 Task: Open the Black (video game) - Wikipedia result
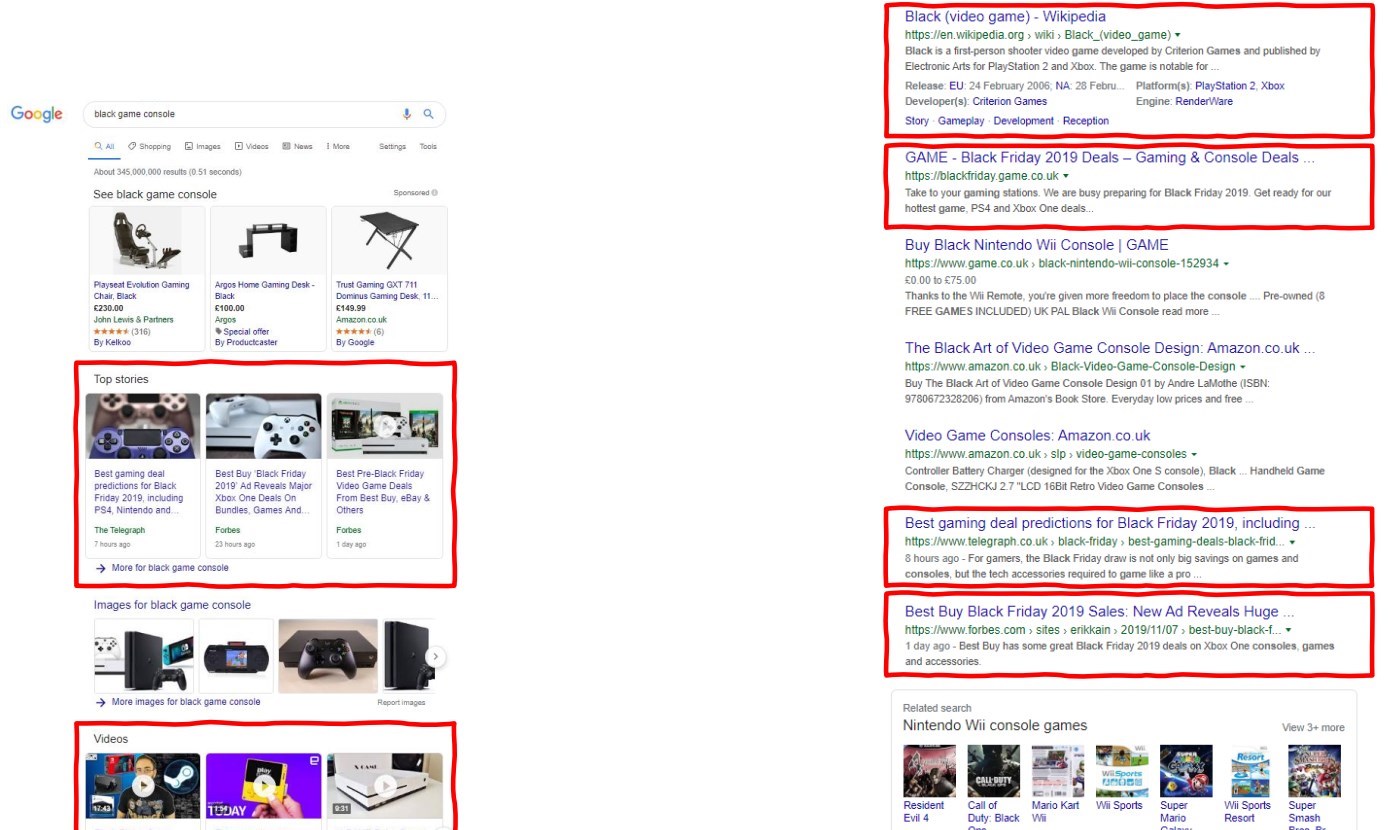(1005, 16)
